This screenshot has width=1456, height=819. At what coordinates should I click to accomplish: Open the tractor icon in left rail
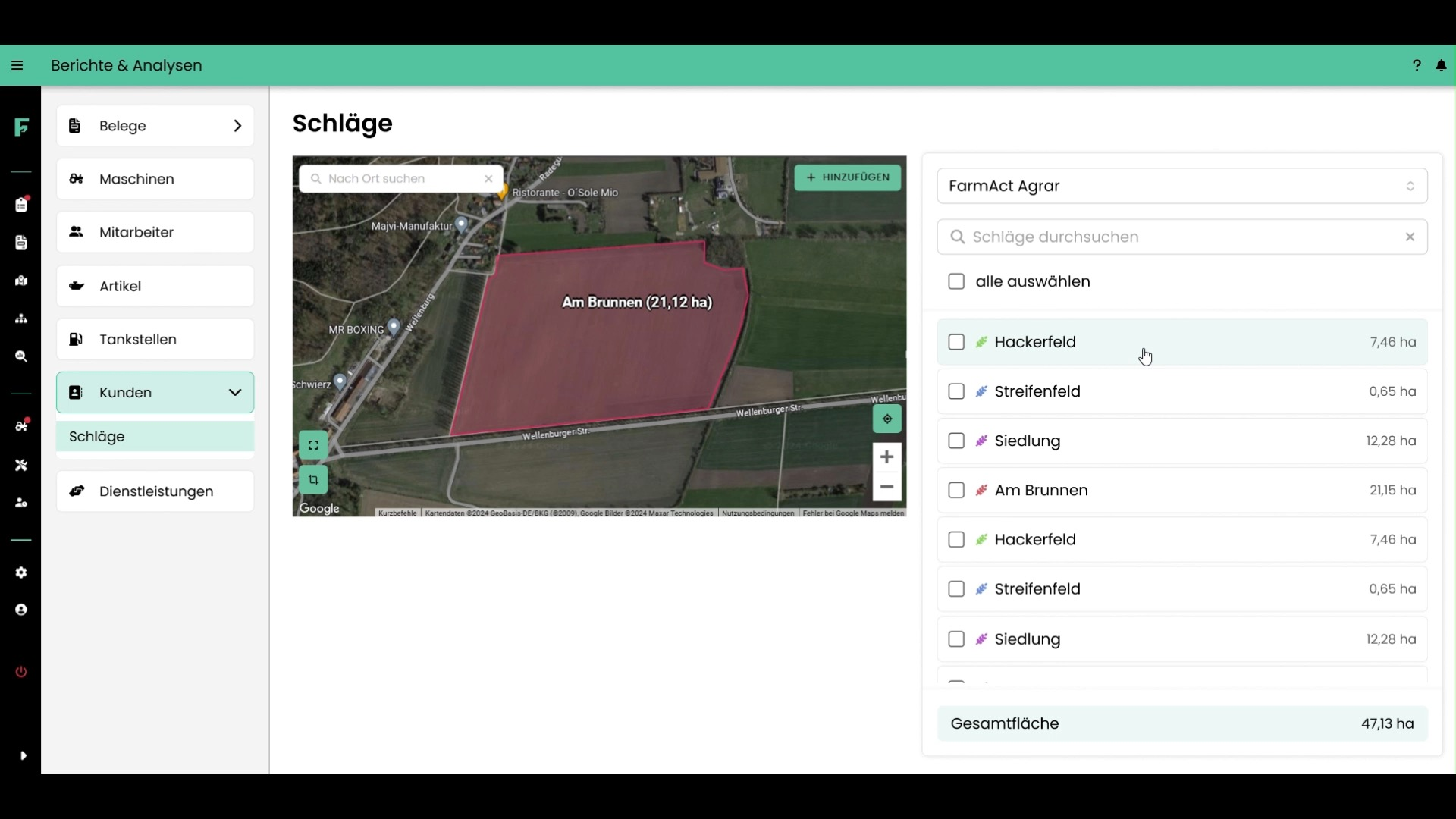(21, 425)
